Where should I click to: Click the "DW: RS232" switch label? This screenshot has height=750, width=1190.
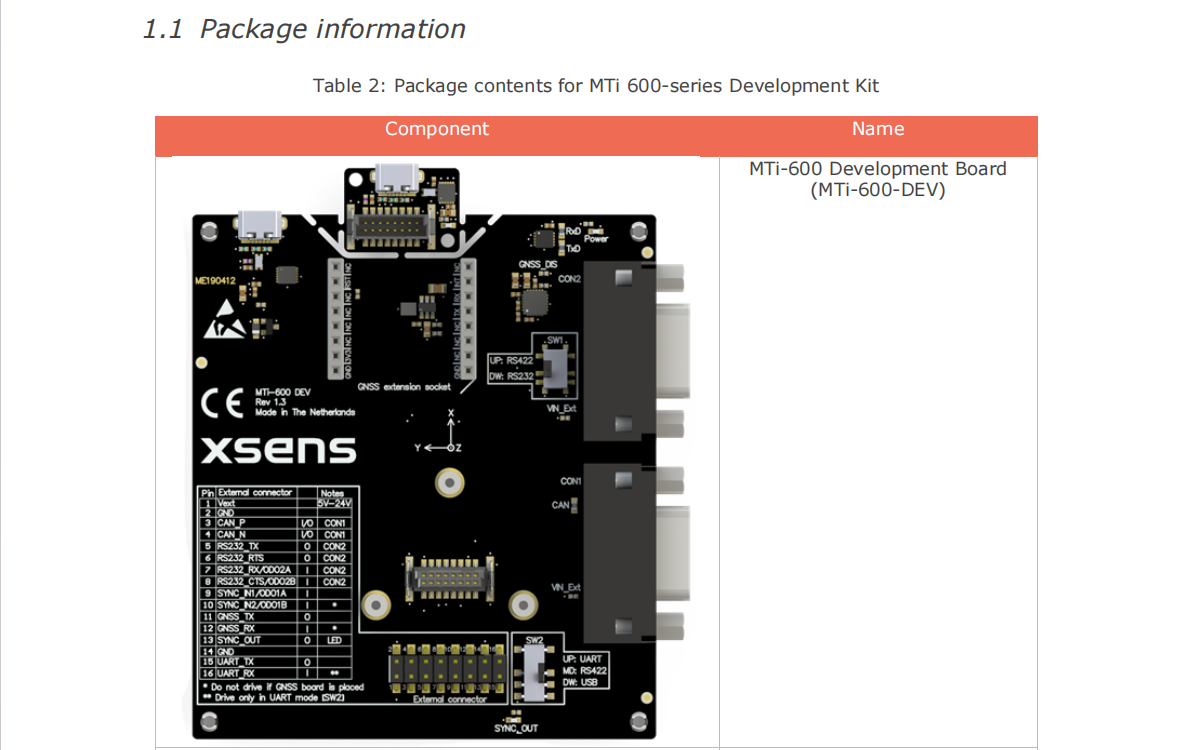pos(511,377)
